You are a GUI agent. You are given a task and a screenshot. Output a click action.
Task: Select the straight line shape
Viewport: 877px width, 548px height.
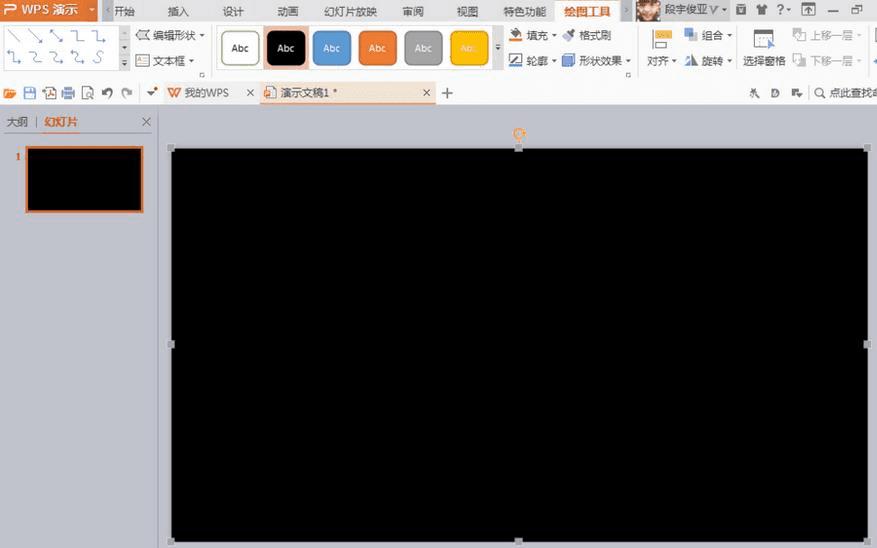pyautogui.click(x=15, y=37)
